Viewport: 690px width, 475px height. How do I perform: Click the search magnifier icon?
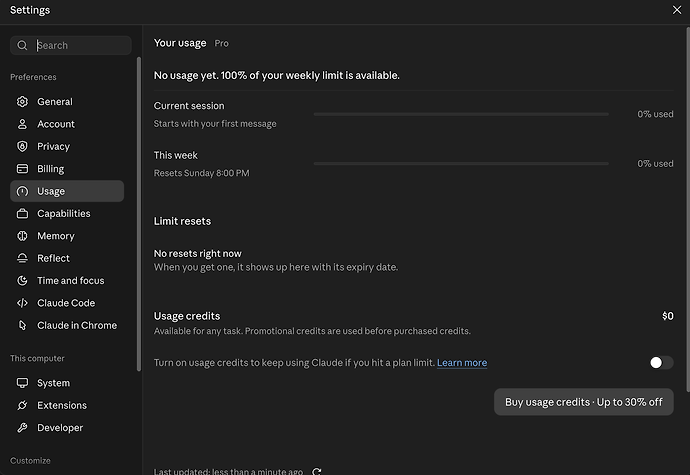pos(22,45)
